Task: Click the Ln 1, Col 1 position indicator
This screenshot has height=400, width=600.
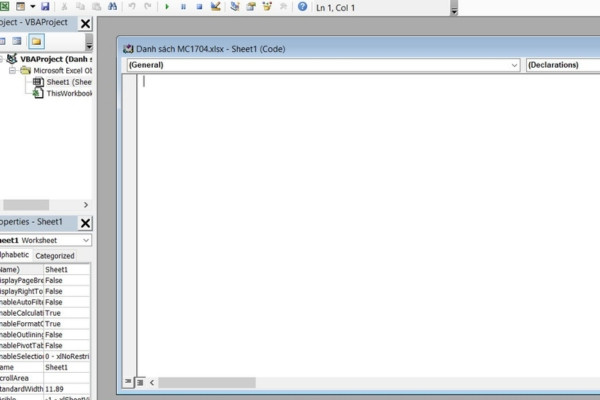Action: click(335, 8)
